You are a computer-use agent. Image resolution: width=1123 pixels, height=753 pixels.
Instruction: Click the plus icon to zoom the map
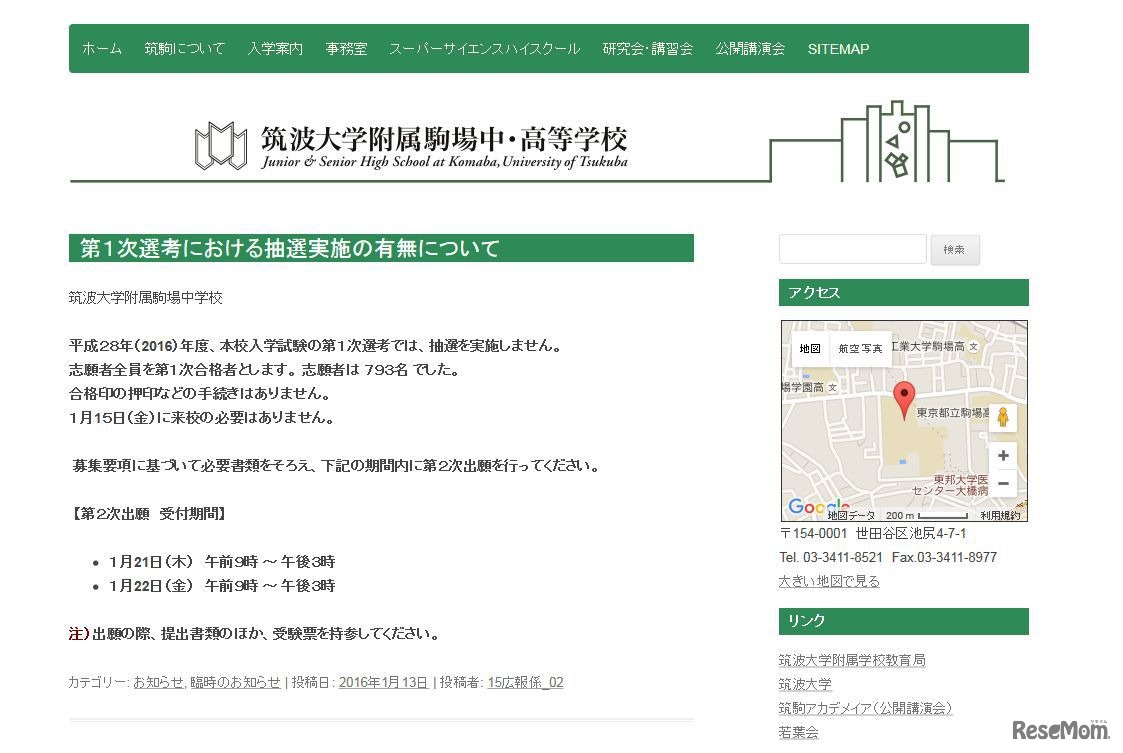click(1003, 455)
